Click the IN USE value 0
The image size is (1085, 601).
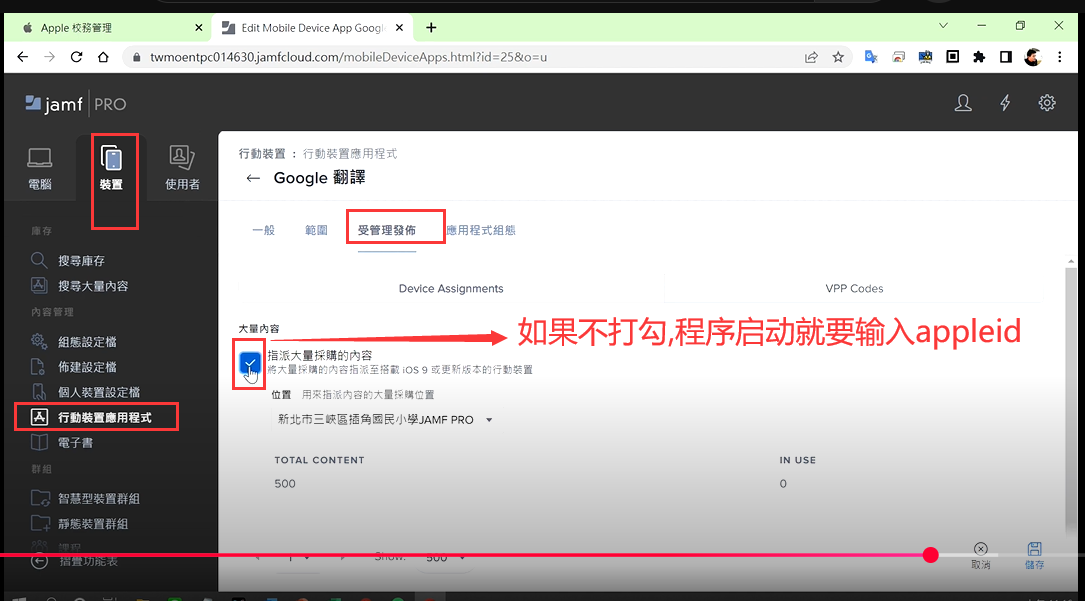(x=783, y=483)
